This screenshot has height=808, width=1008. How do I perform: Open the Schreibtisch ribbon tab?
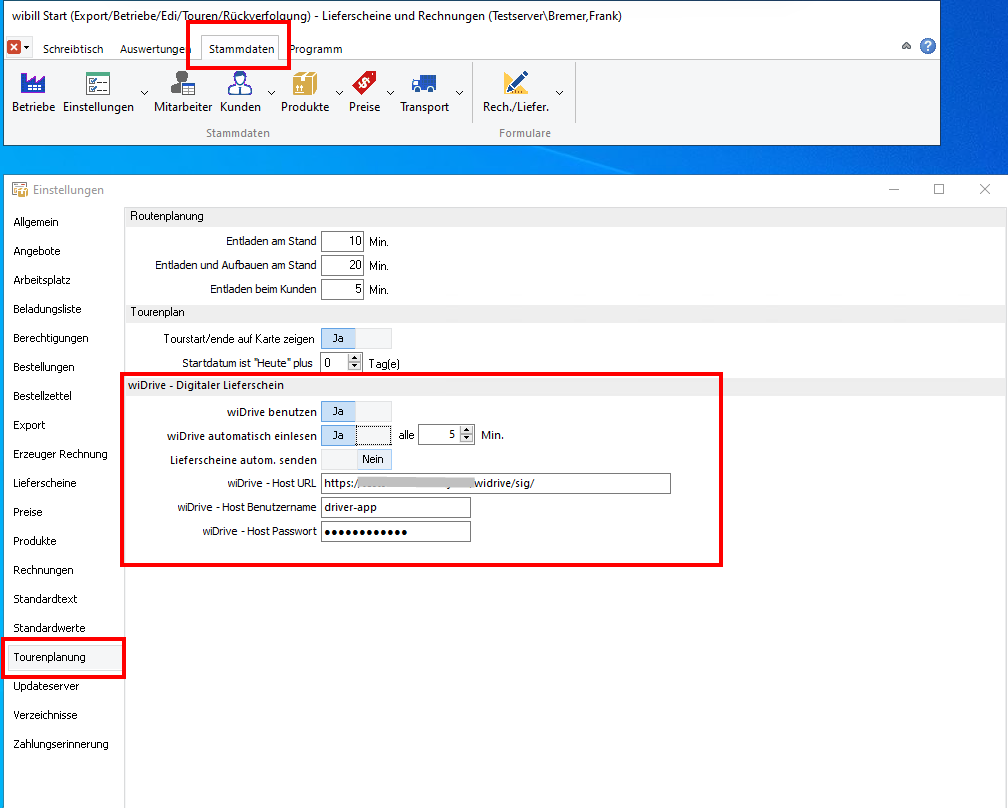pyautogui.click(x=73, y=49)
